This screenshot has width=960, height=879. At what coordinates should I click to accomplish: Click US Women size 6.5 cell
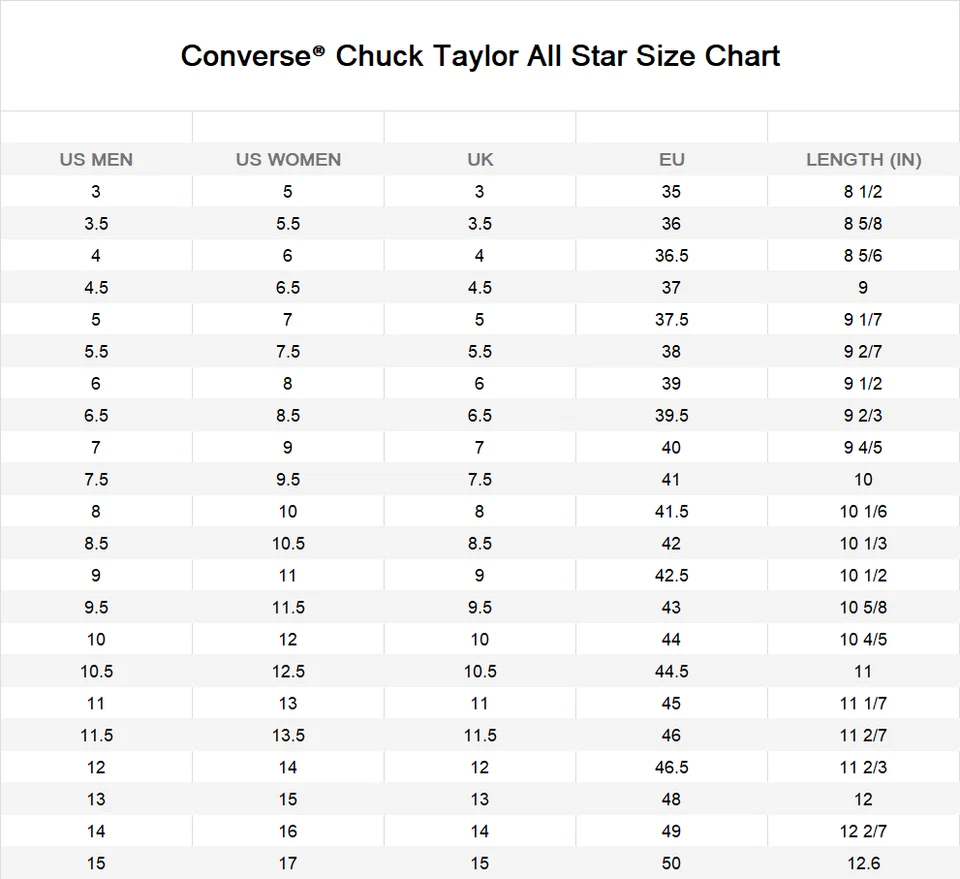[x=288, y=288]
